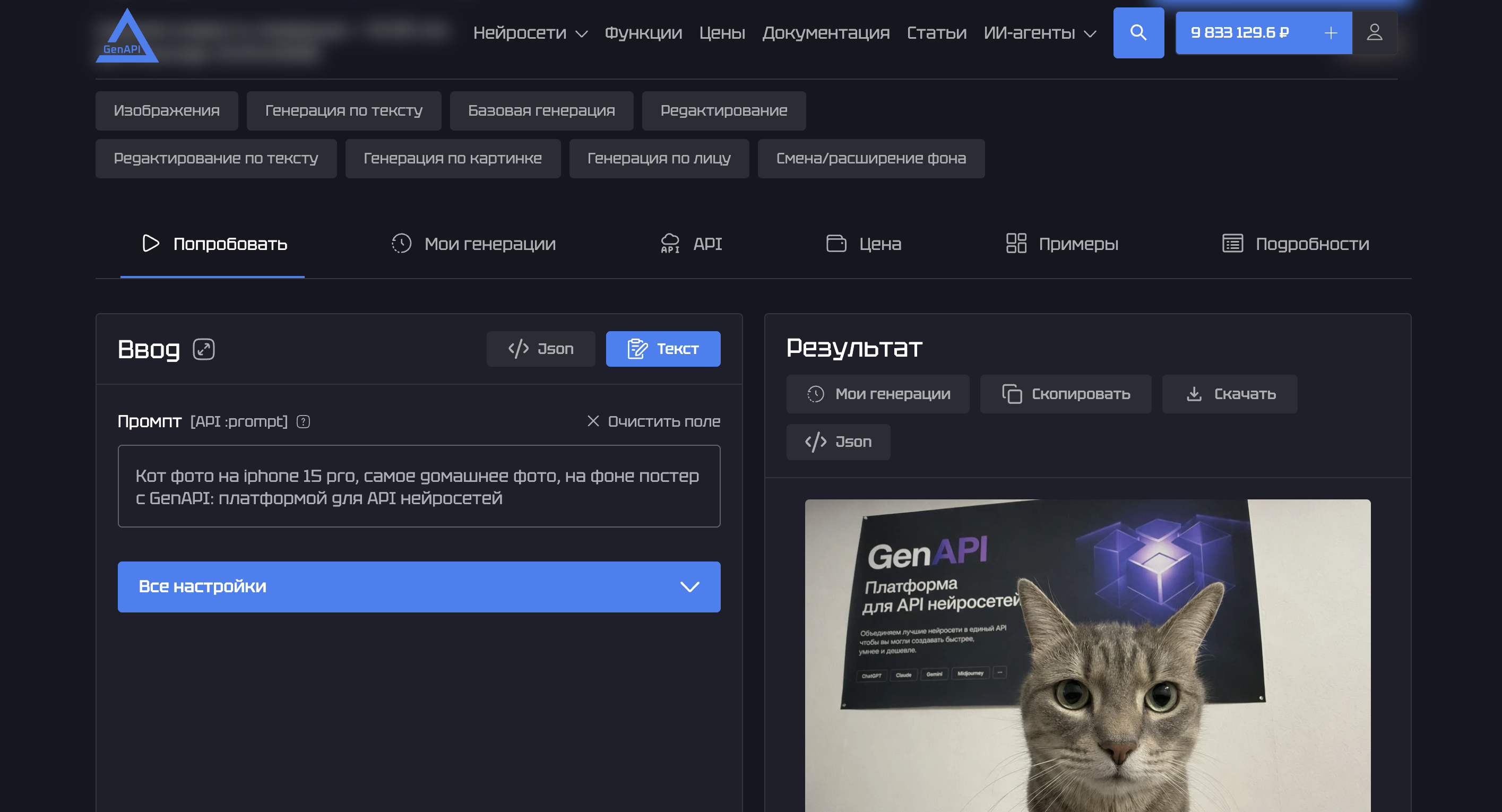
Task: Click the download icon beside Скачать
Action: coord(1194,394)
